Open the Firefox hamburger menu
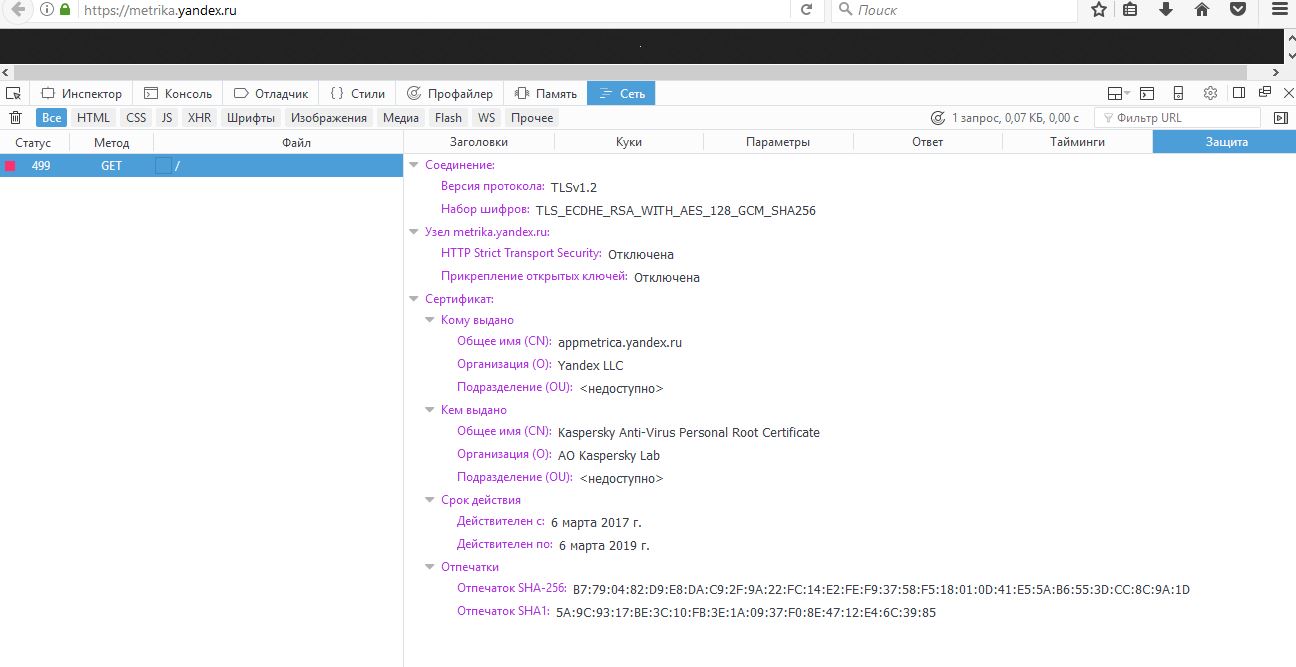1296x667 pixels. click(1279, 10)
